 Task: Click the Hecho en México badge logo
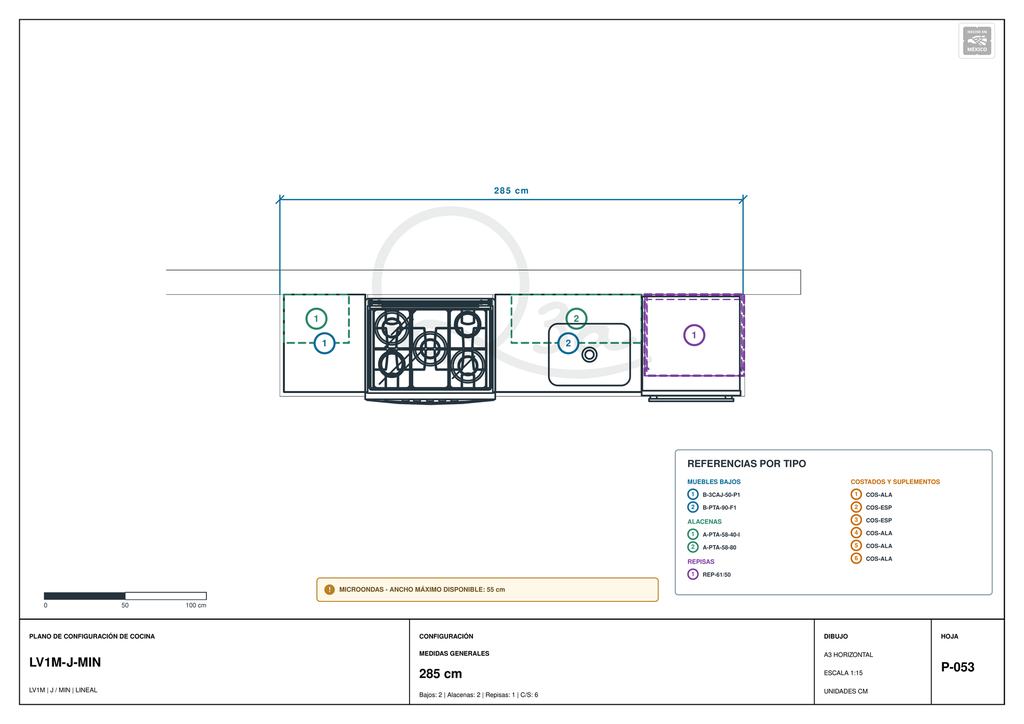[976, 41]
